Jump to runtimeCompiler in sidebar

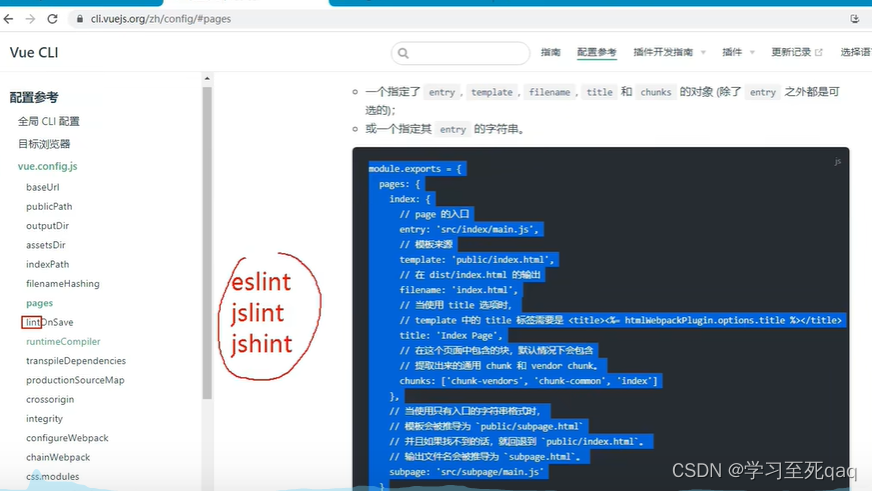(x=63, y=341)
